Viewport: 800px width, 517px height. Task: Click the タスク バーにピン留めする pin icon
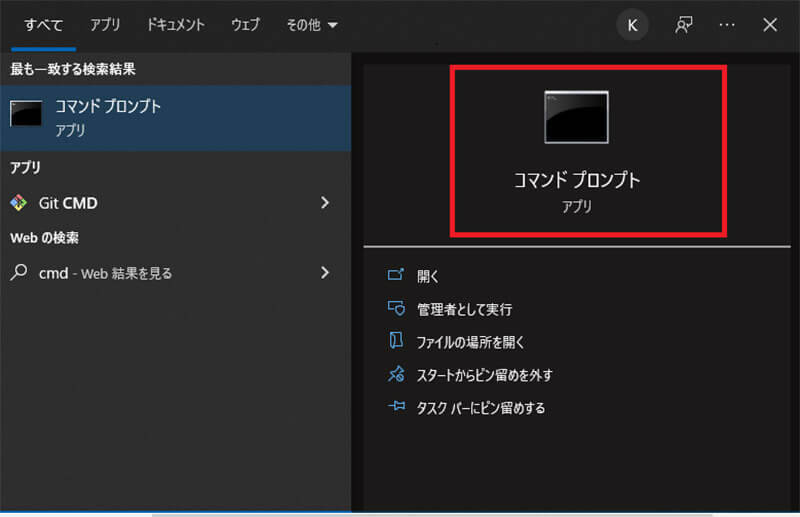coord(396,407)
